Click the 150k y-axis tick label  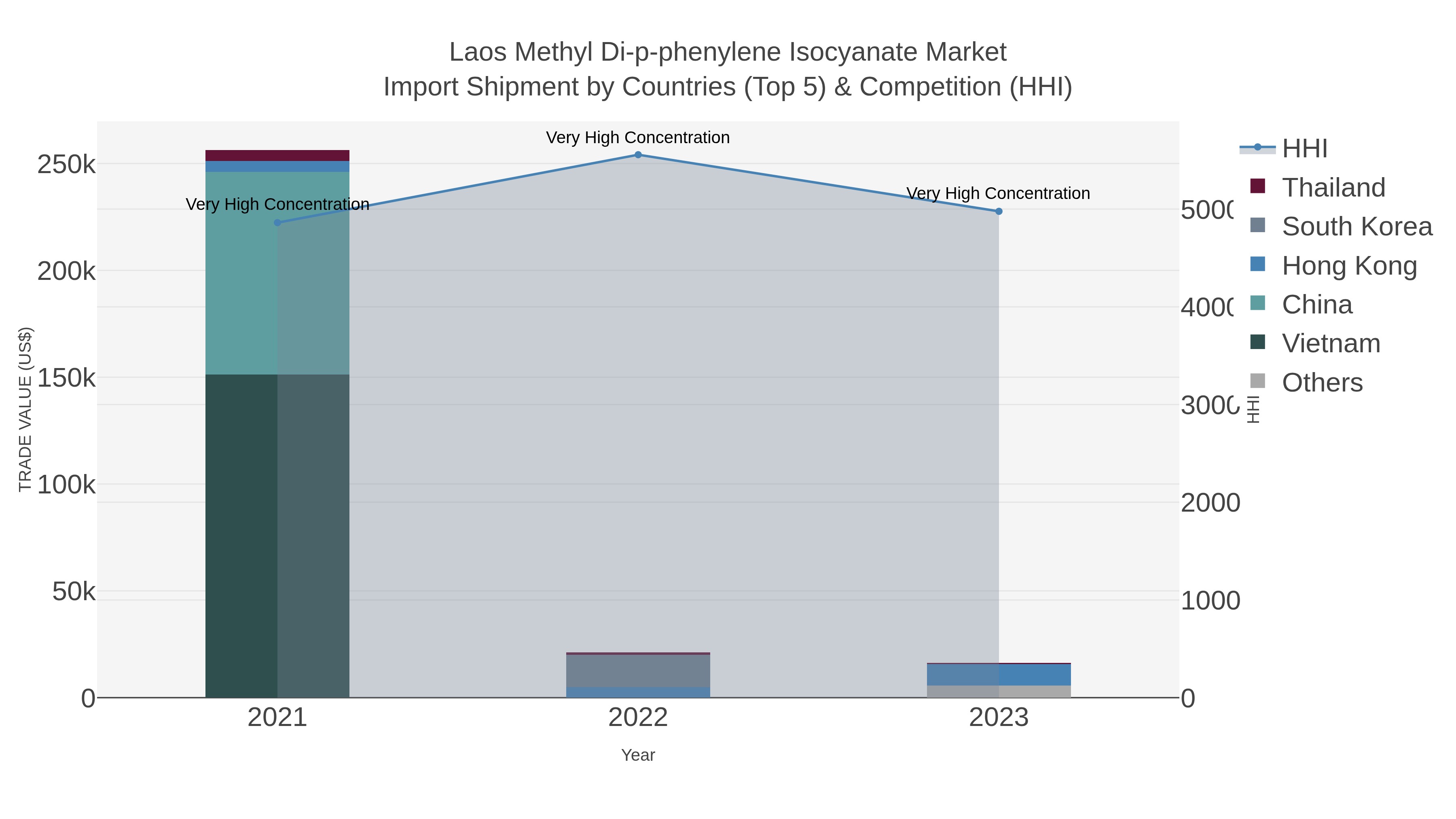pos(67,378)
